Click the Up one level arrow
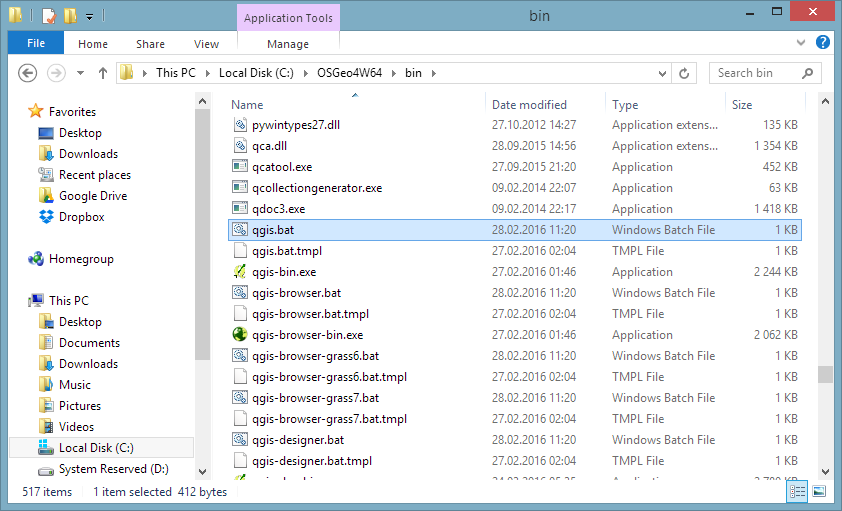Viewport: 842px width, 511px height. point(102,73)
